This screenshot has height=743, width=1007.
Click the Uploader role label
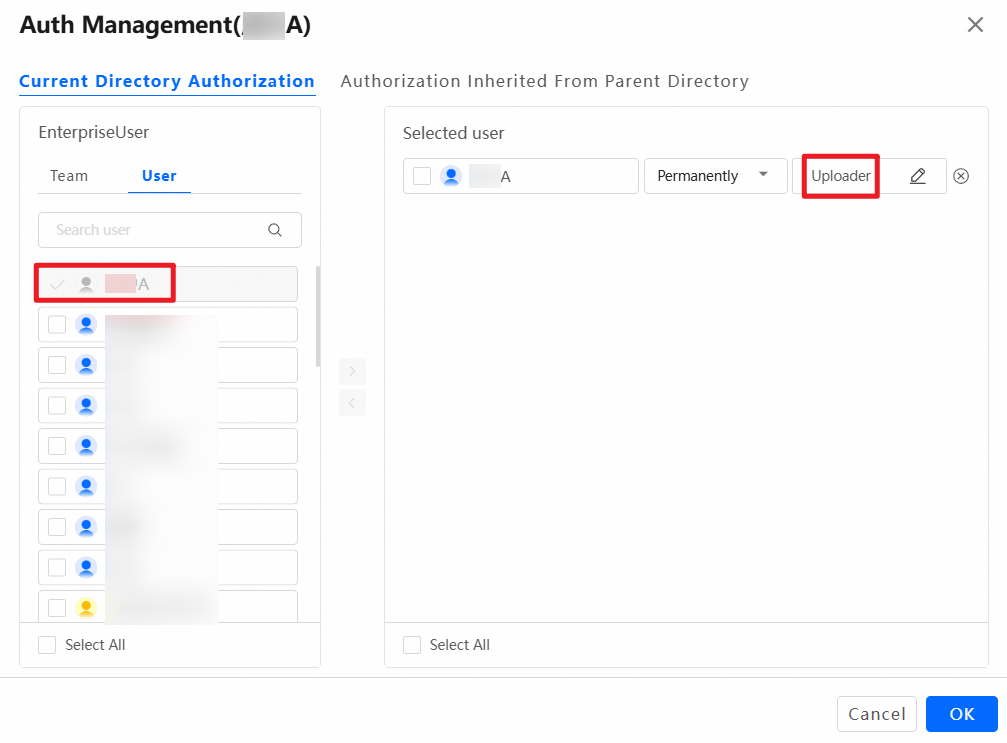click(841, 176)
